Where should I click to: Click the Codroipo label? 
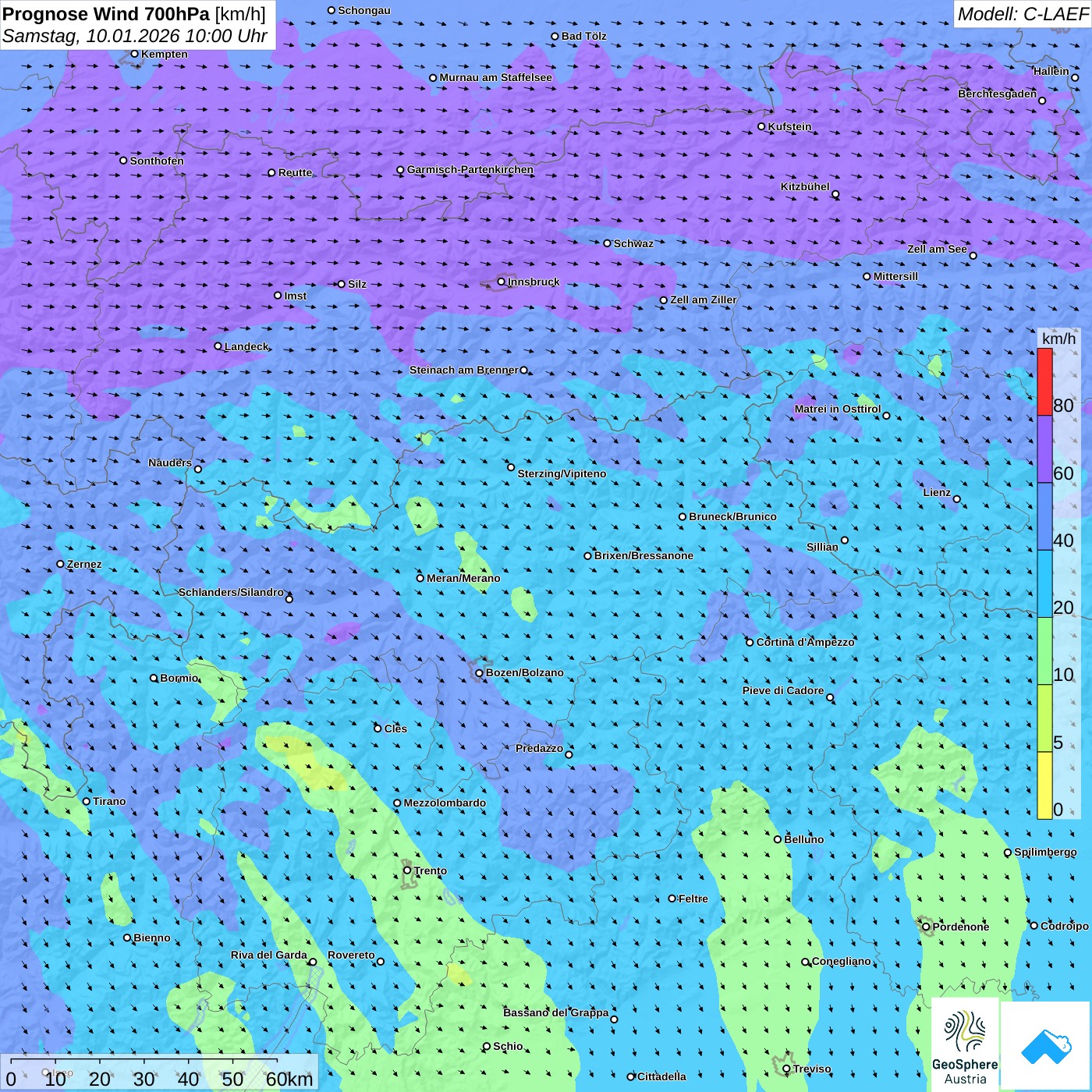point(1065,926)
